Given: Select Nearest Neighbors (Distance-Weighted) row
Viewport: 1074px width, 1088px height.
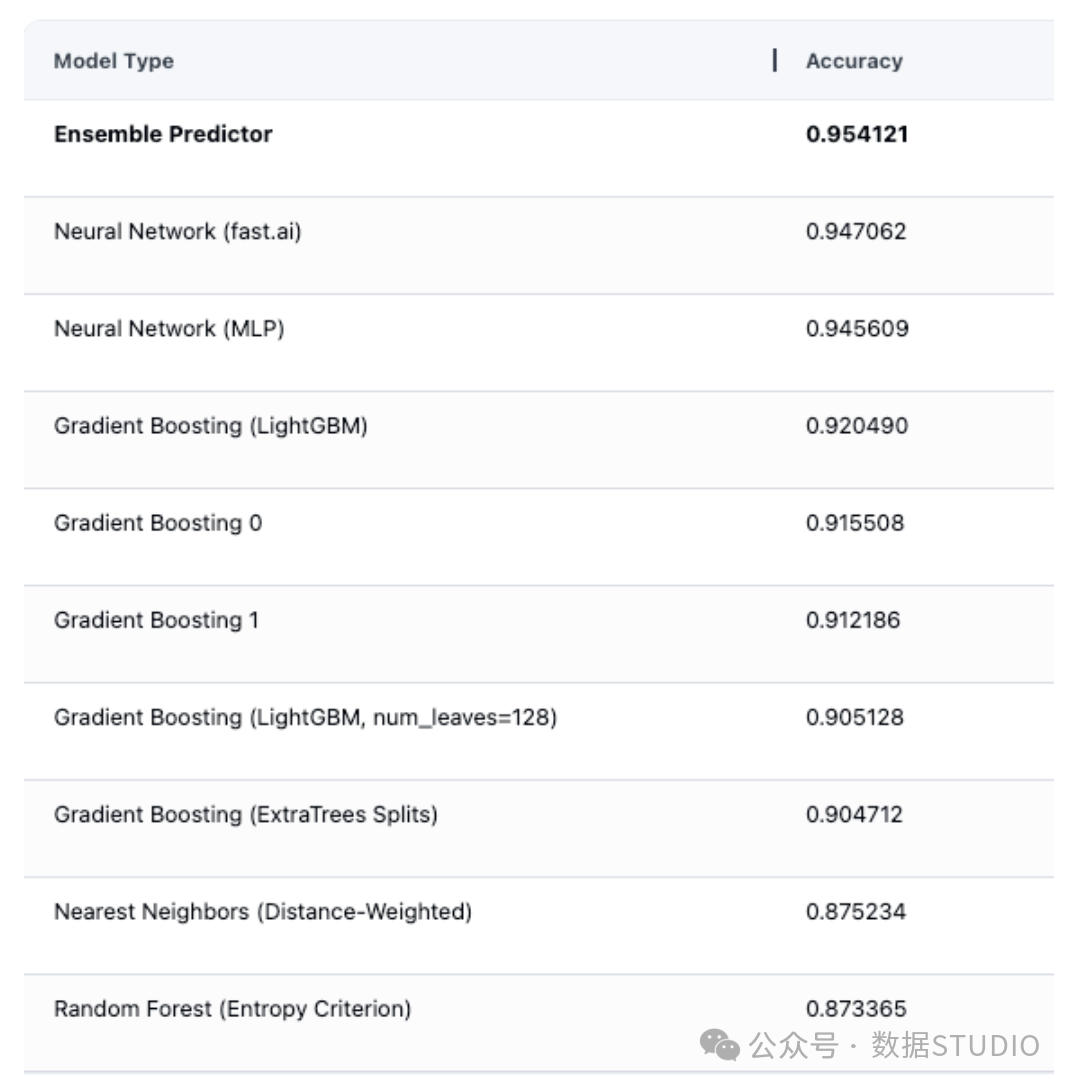Looking at the screenshot, I should point(539,926).
